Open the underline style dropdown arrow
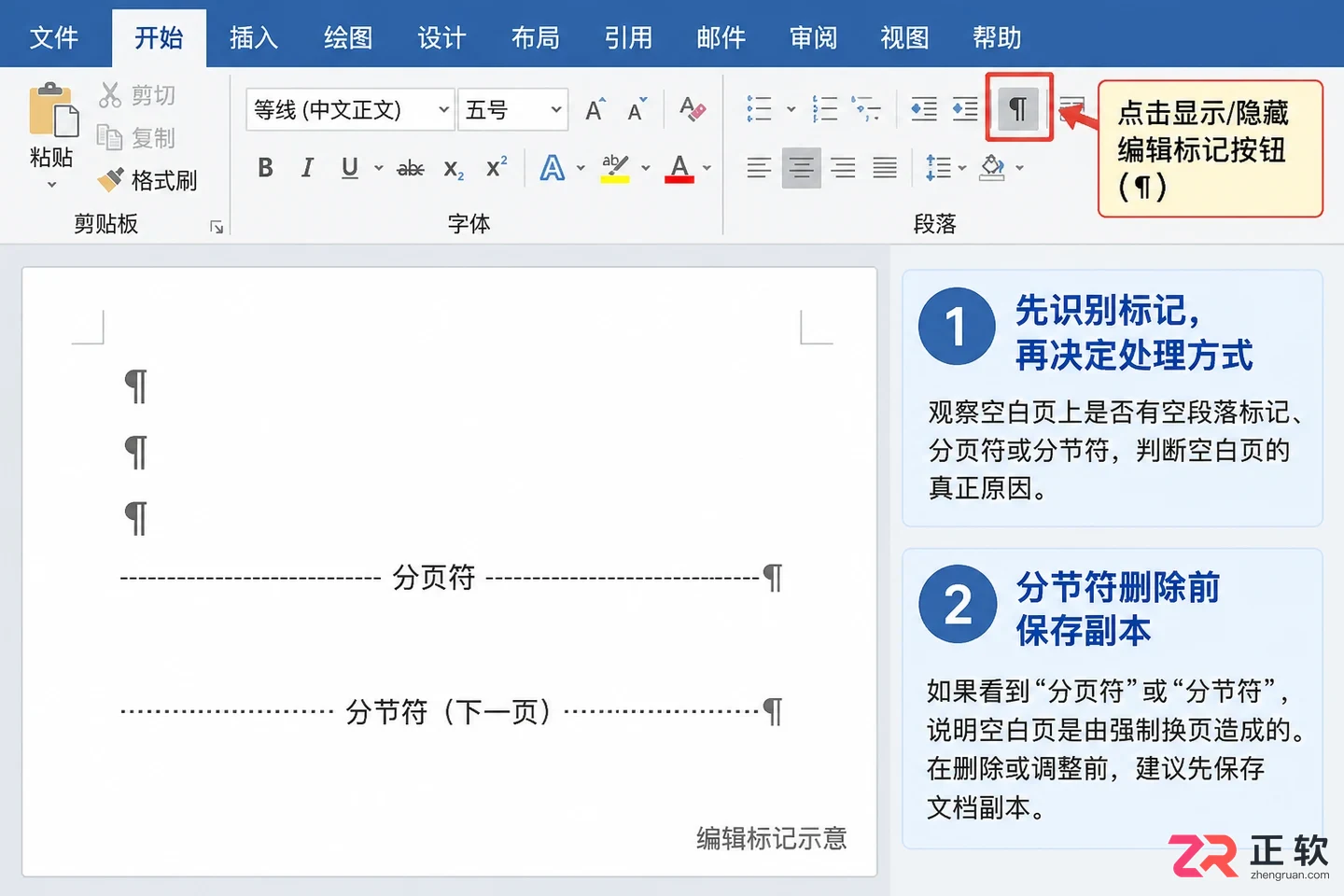 (x=378, y=168)
